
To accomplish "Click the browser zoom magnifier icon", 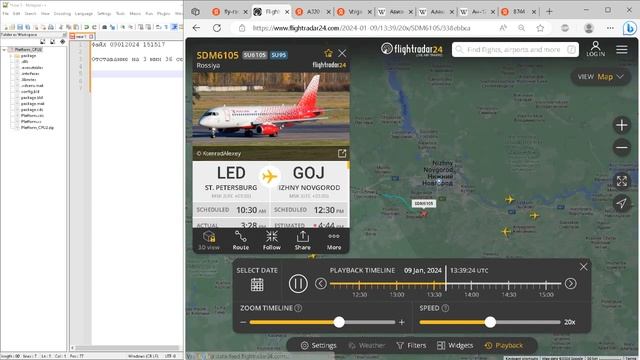I will pyautogui.click(x=521, y=28).
